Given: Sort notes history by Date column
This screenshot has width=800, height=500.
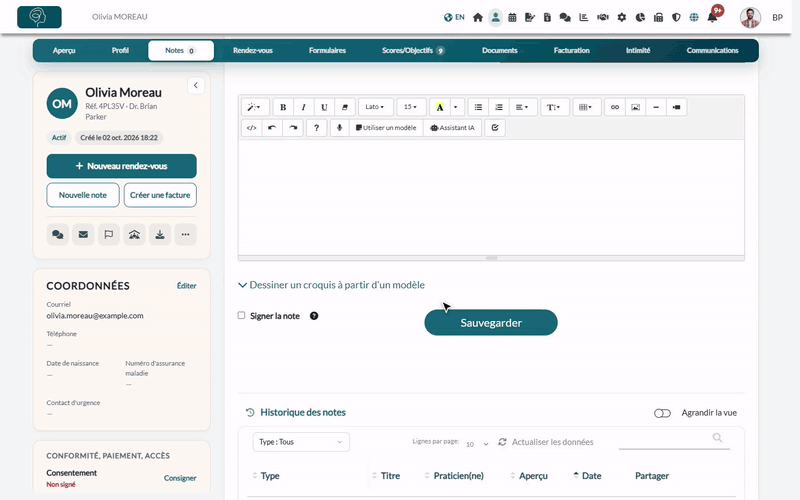Looking at the screenshot, I should (588, 476).
